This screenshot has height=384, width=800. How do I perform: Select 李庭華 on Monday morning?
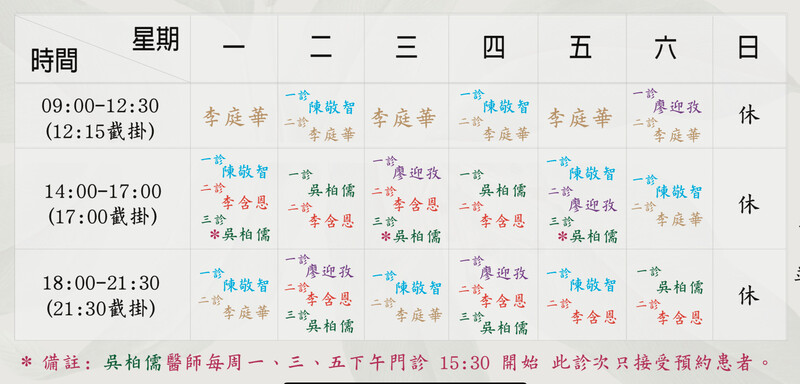pos(235,118)
